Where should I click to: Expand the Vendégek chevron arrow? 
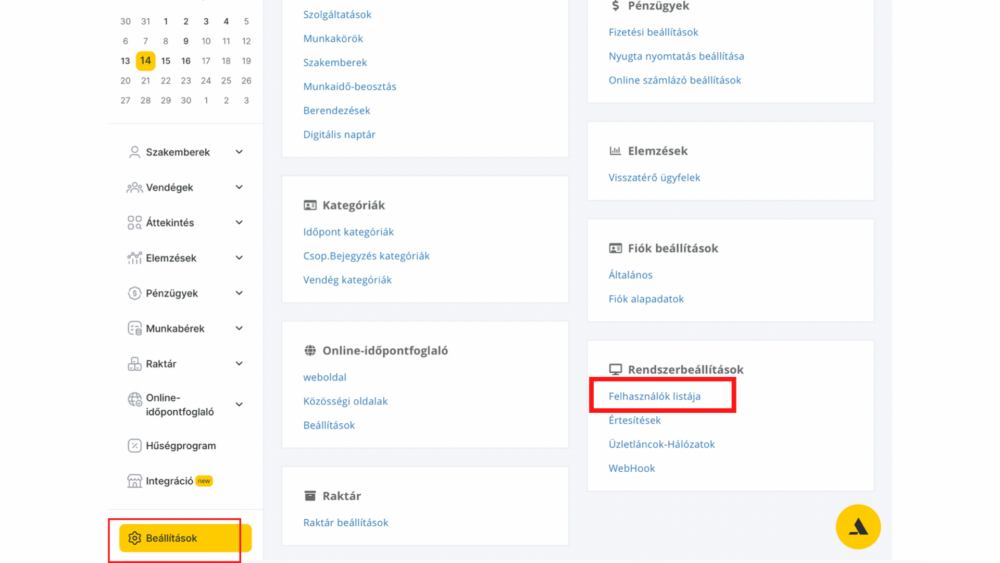[x=239, y=187]
